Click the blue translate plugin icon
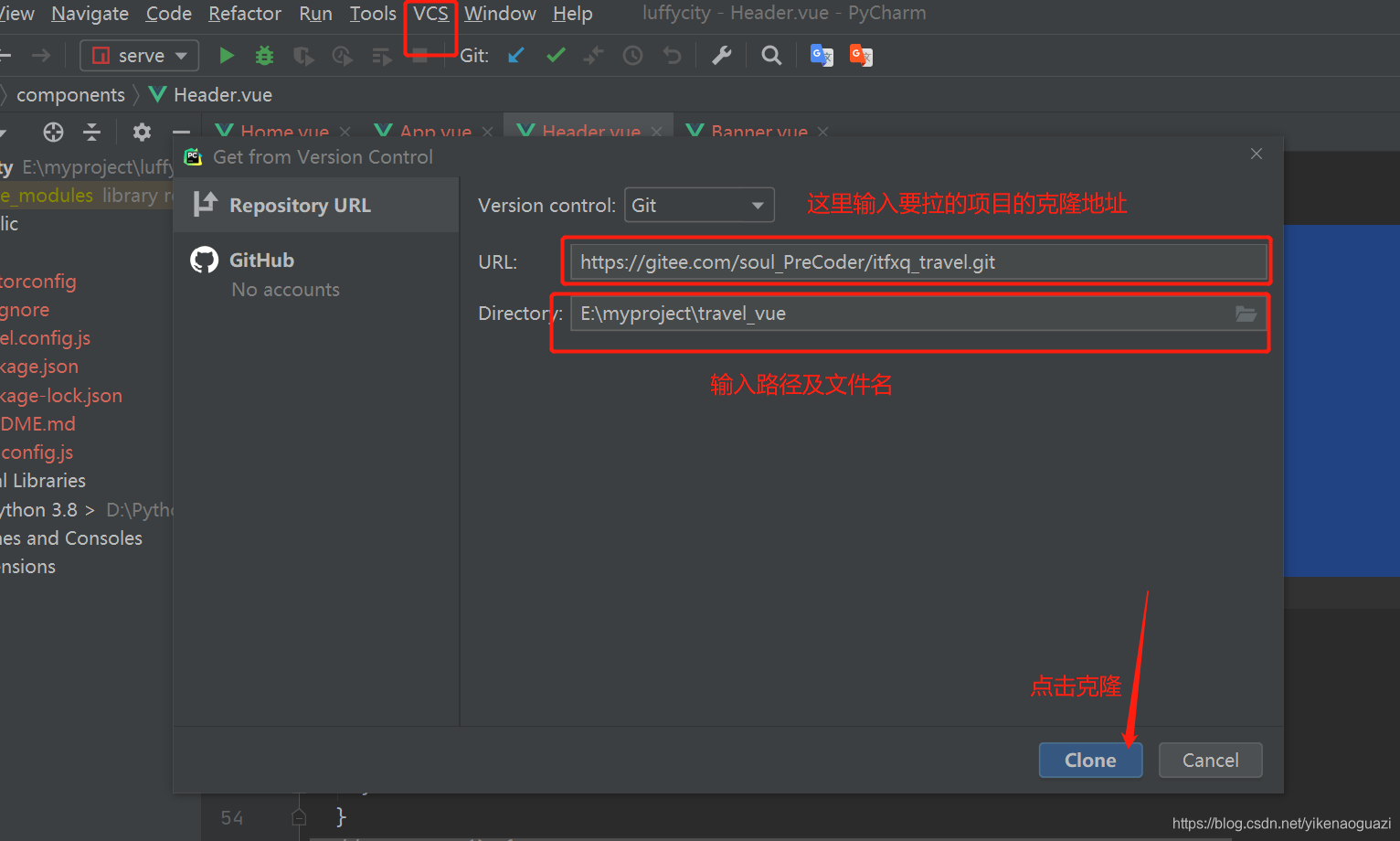 tap(822, 56)
